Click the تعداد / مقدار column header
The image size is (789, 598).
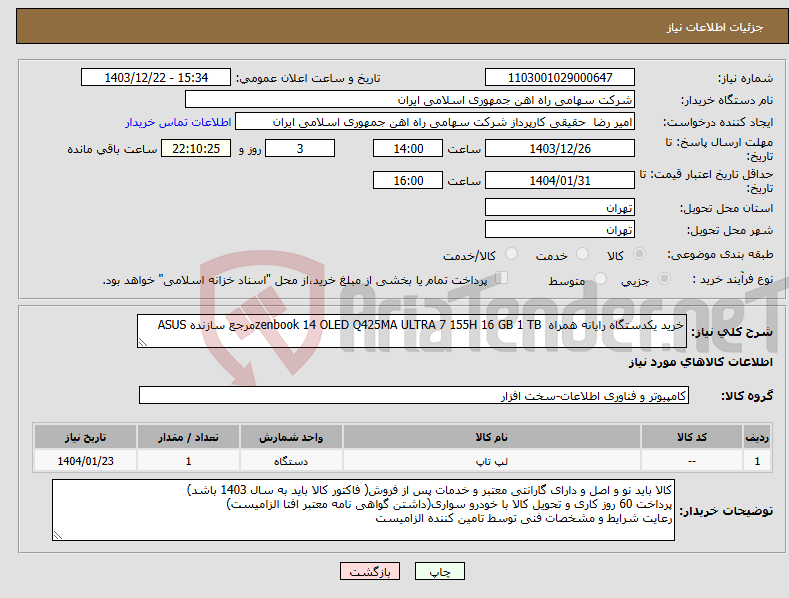188,437
